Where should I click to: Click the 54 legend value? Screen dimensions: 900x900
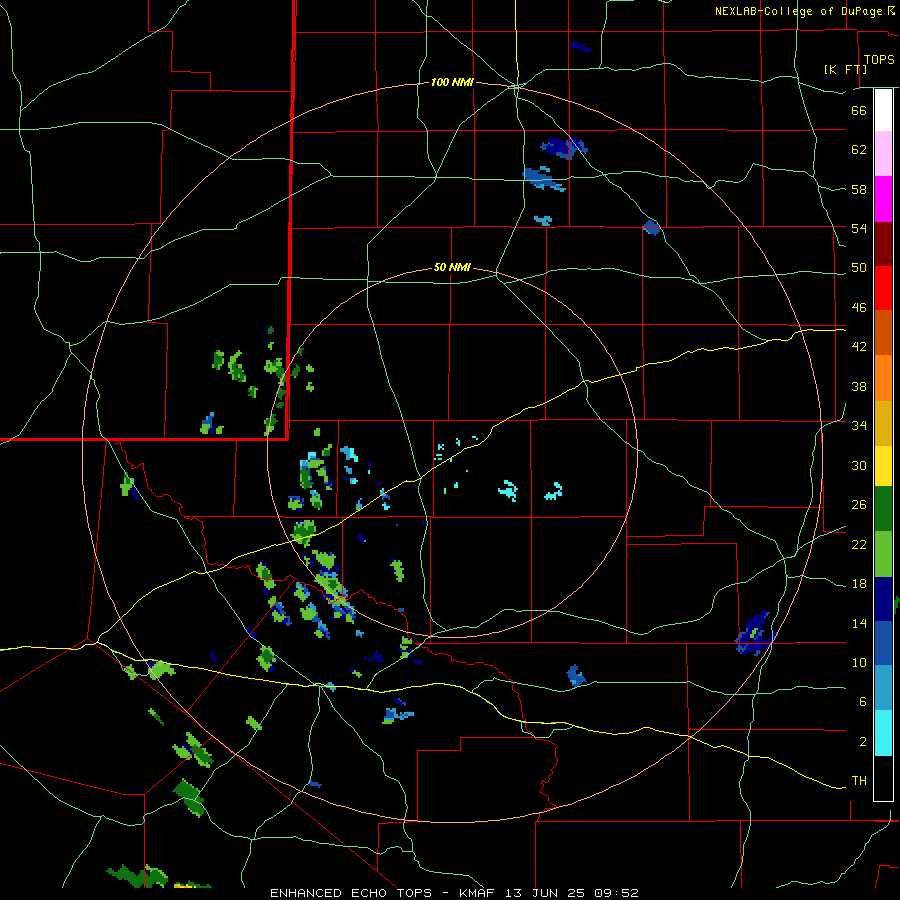point(859,228)
